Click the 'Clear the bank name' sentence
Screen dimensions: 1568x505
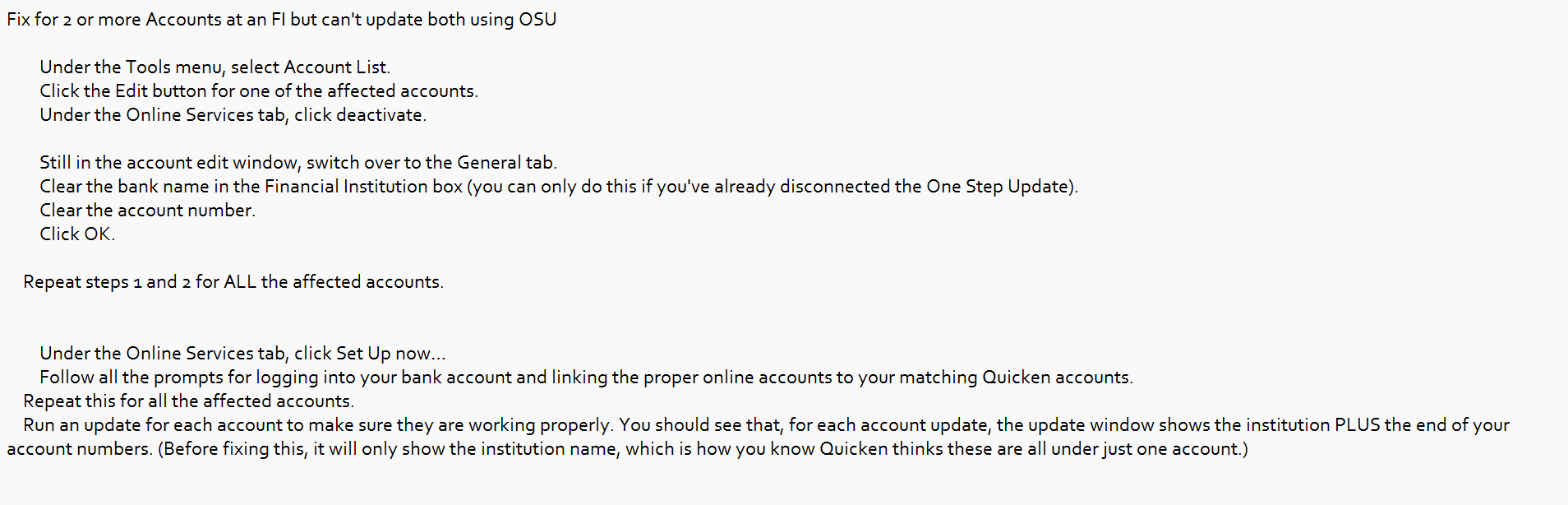click(559, 187)
